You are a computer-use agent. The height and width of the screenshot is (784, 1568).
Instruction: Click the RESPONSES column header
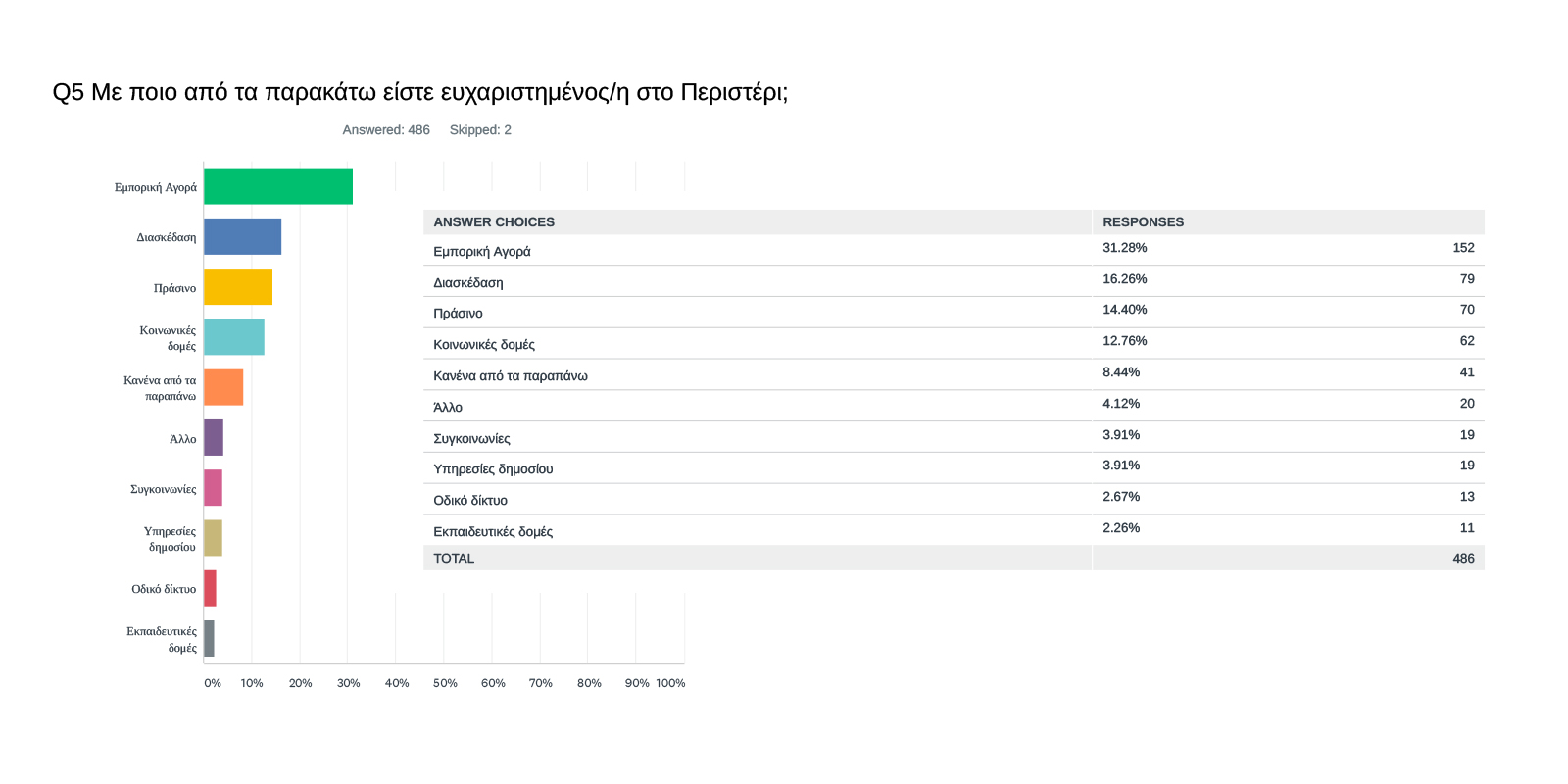pos(1143,222)
